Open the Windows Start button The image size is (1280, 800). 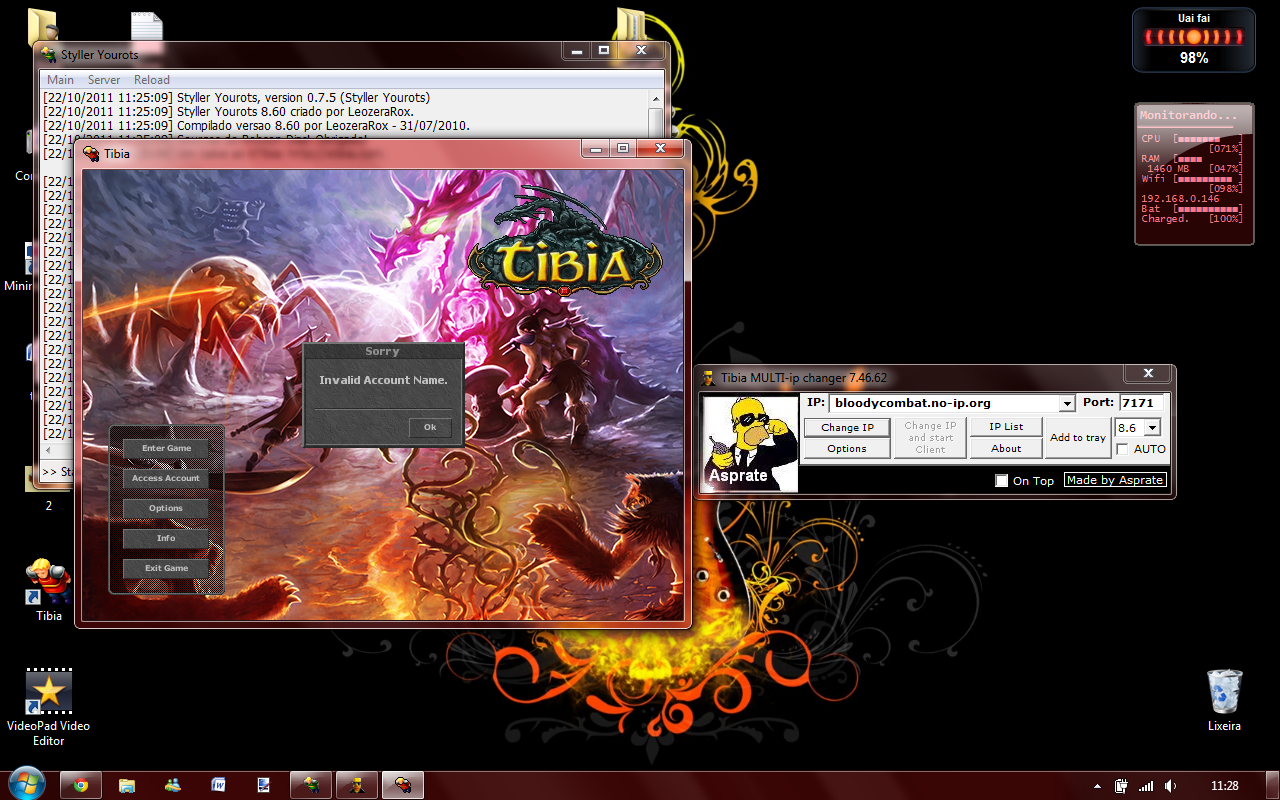pyautogui.click(x=25, y=783)
